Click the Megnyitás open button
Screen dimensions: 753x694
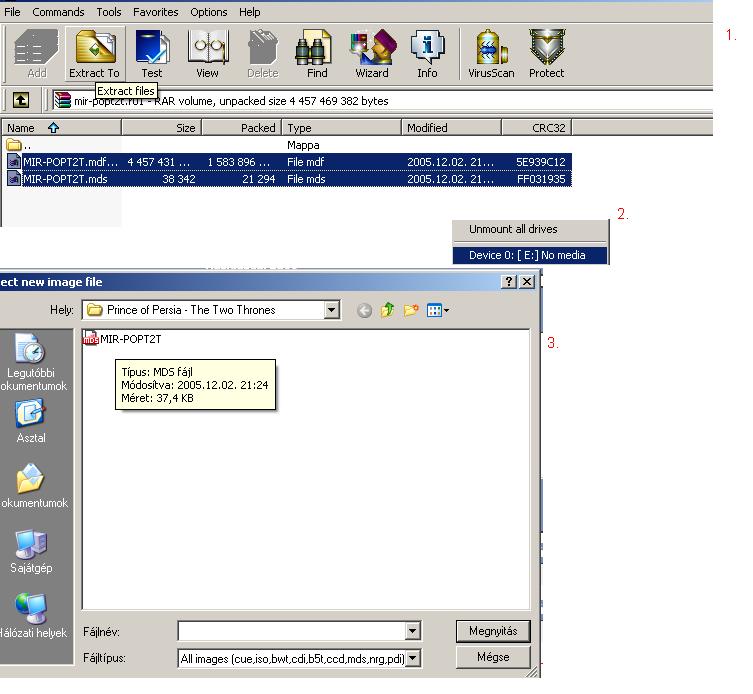click(x=492, y=631)
